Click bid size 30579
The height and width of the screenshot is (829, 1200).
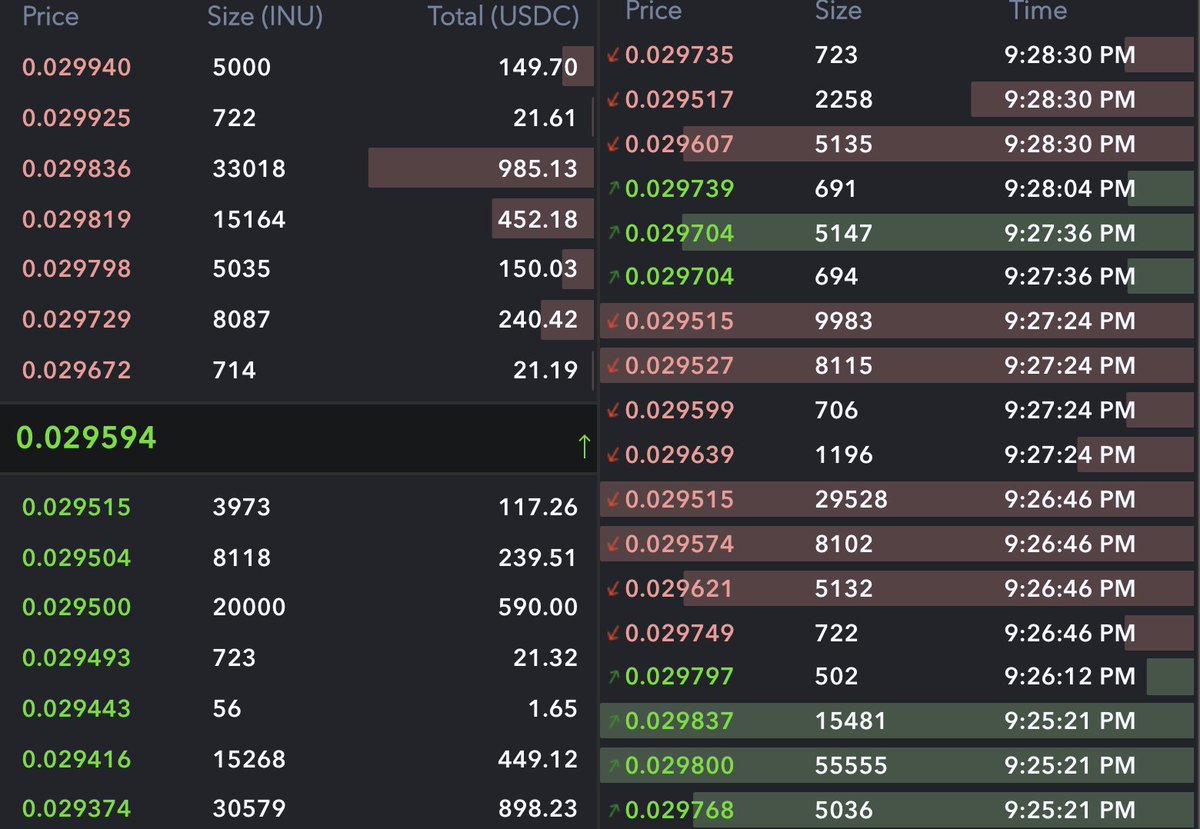click(x=249, y=809)
